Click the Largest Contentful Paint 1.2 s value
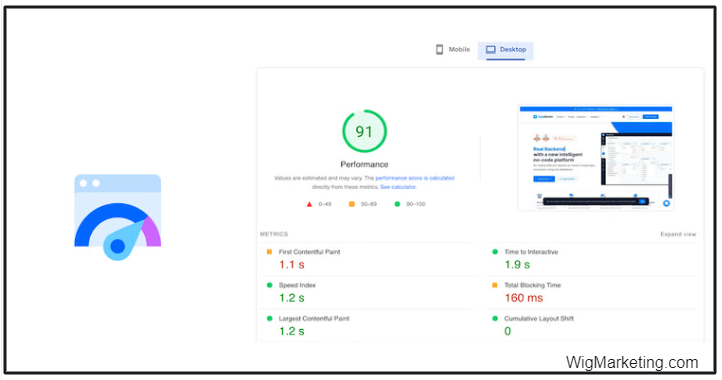Viewport: 722px width, 380px height. (292, 331)
